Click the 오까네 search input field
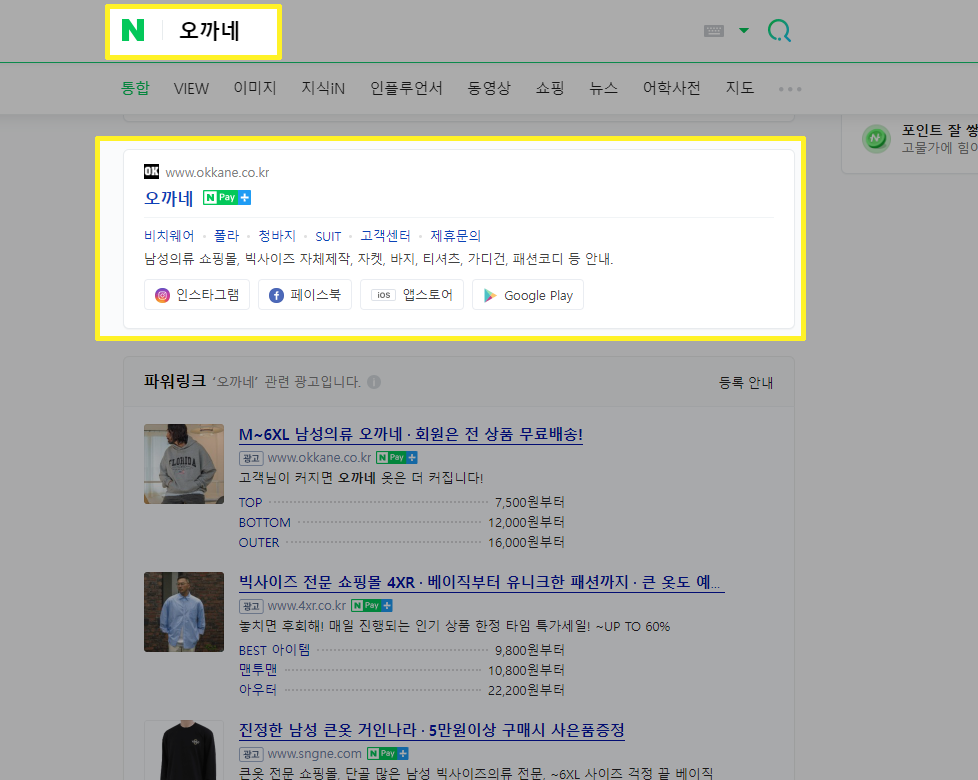The height and width of the screenshot is (780, 978). pyautogui.click(x=210, y=31)
